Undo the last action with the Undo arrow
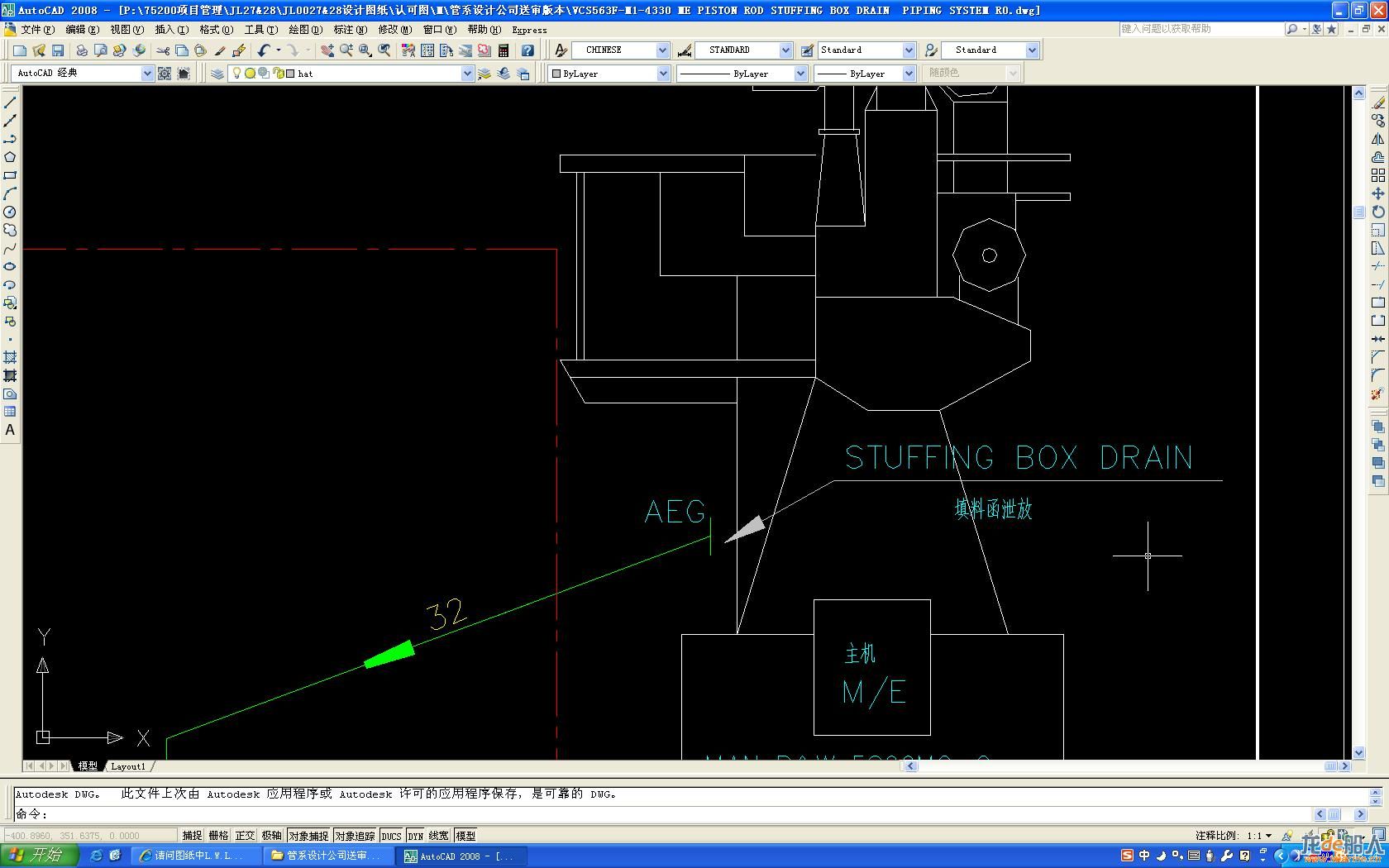The width and height of the screenshot is (1389, 868). 264,50
